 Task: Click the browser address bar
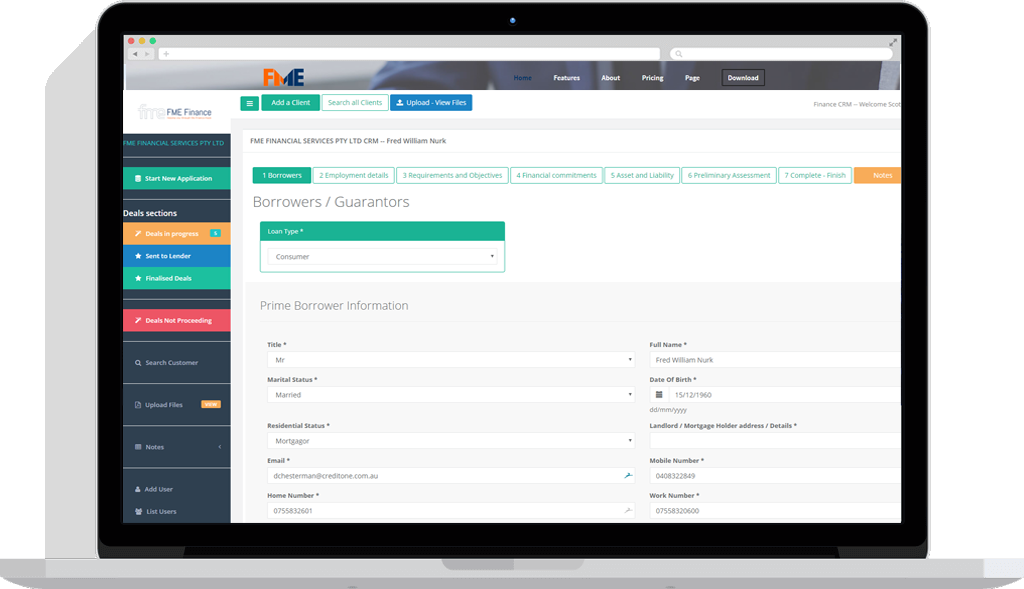pos(409,54)
